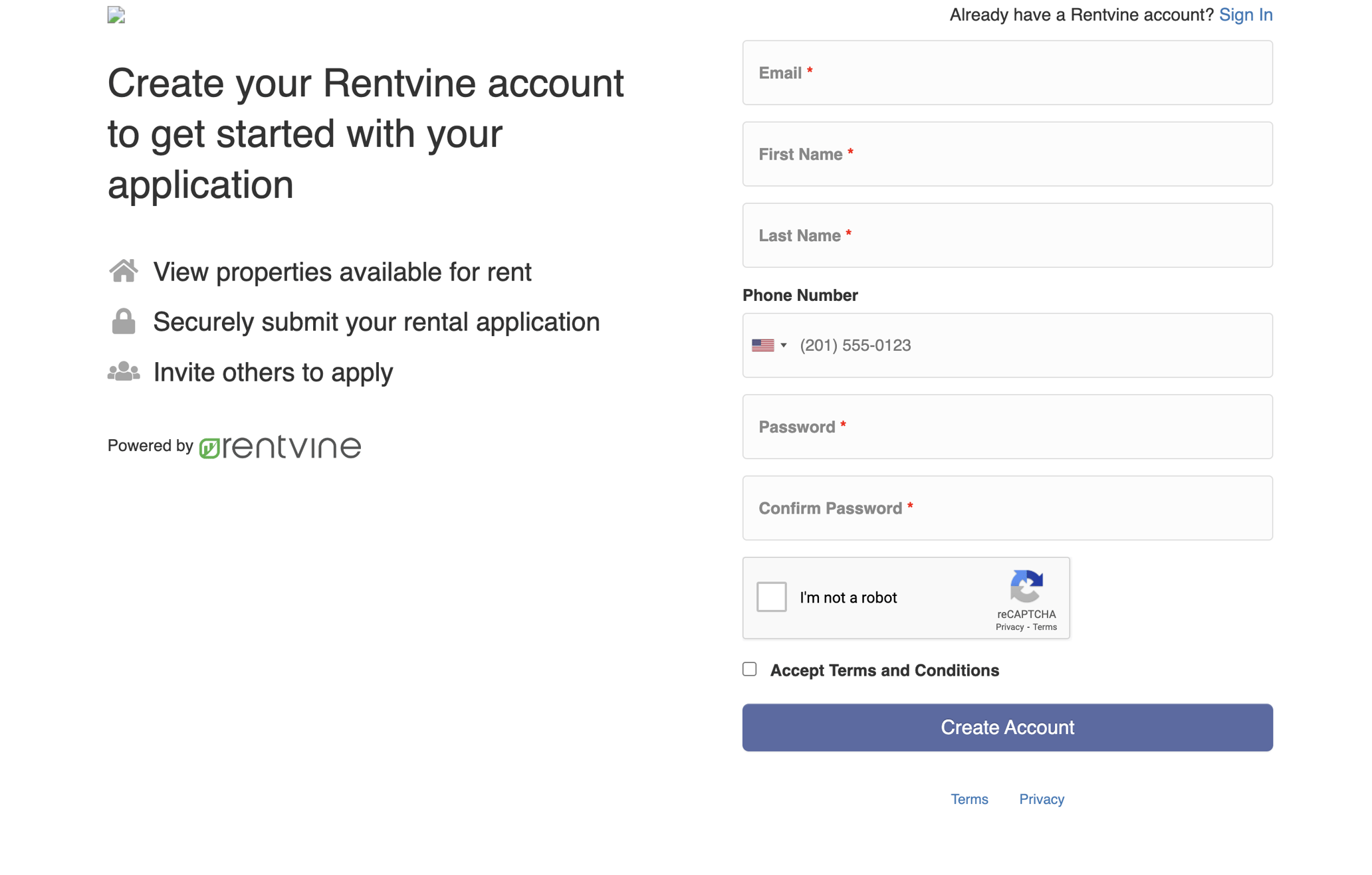Select the Last Name input field
Image resolution: width=1372 pixels, height=875 pixels.
coord(1007,235)
